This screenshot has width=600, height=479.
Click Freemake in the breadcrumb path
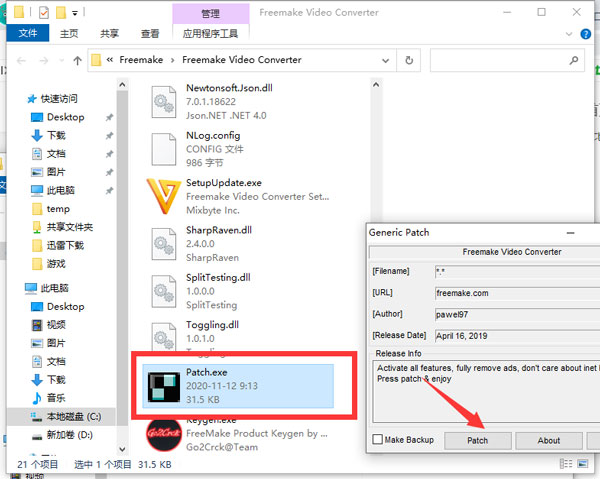(141, 60)
